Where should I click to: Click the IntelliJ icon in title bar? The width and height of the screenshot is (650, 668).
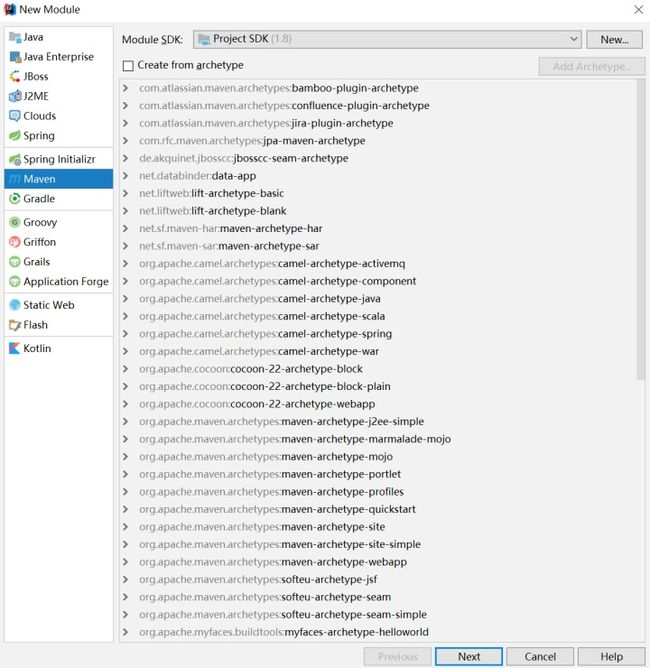10,9
